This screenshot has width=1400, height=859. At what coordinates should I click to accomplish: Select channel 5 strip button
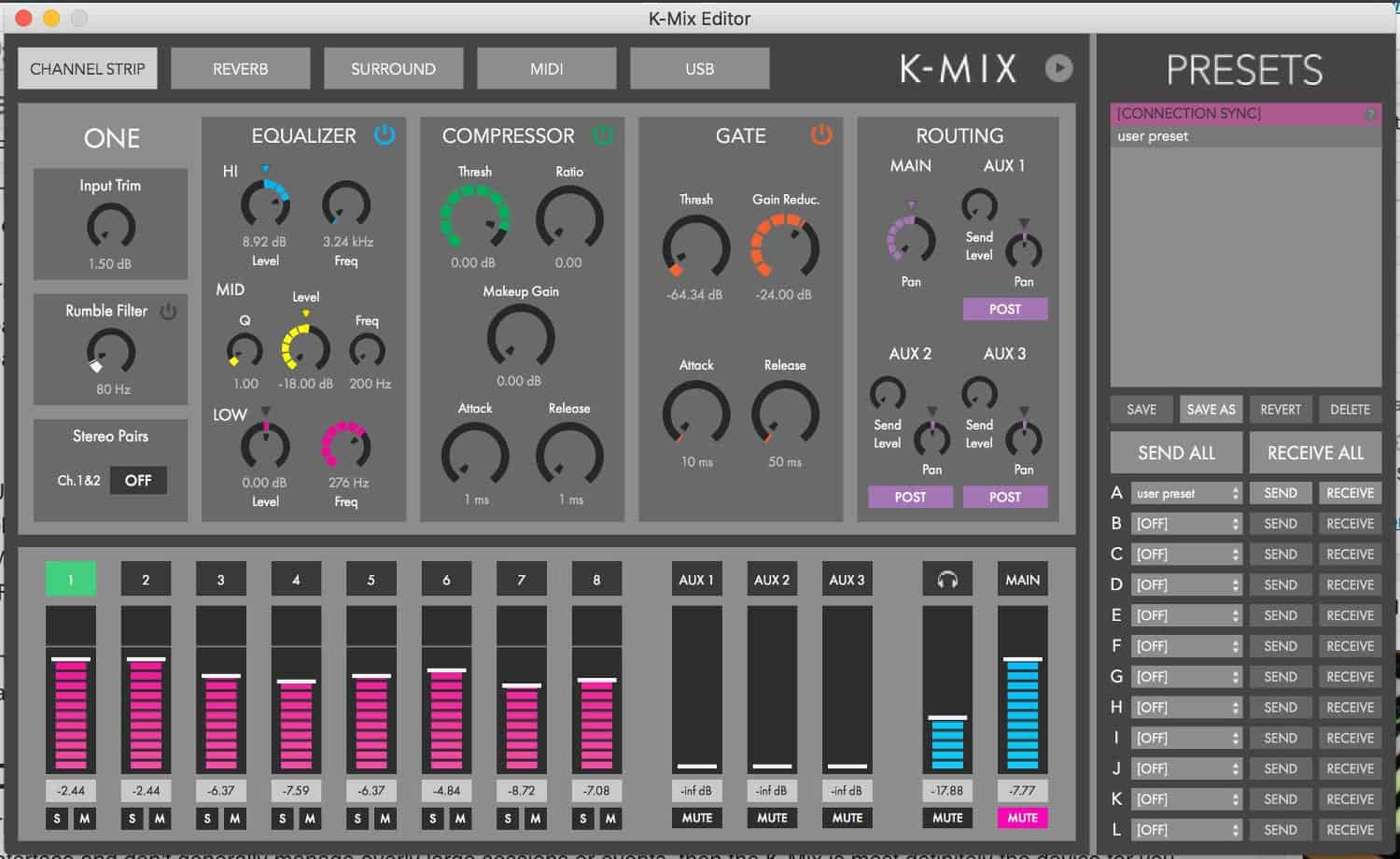[371, 580]
